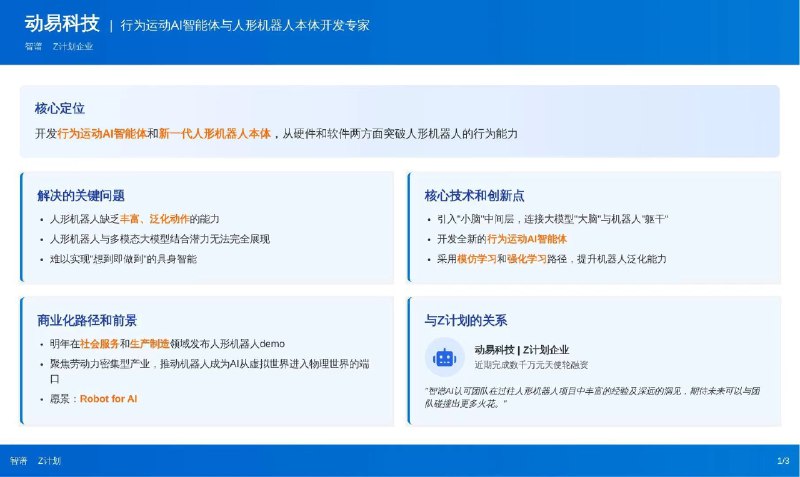Click the italic 智谱AI quote paragraph
The width and height of the screenshot is (800, 477).
pyautogui.click(x=592, y=397)
